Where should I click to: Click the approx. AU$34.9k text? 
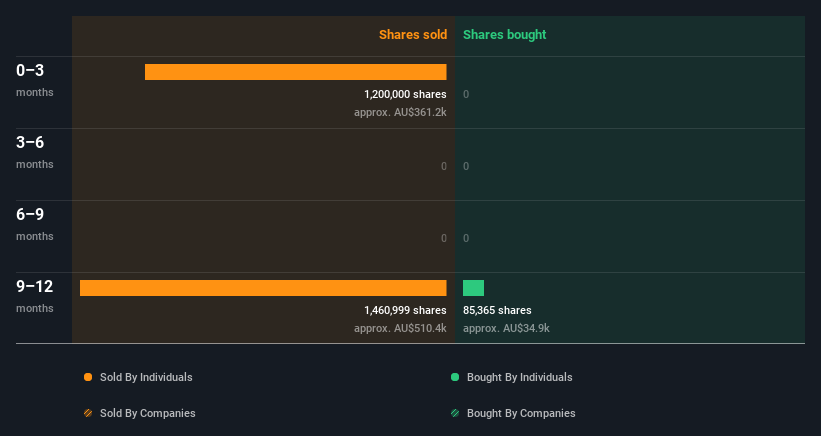pyautogui.click(x=506, y=328)
